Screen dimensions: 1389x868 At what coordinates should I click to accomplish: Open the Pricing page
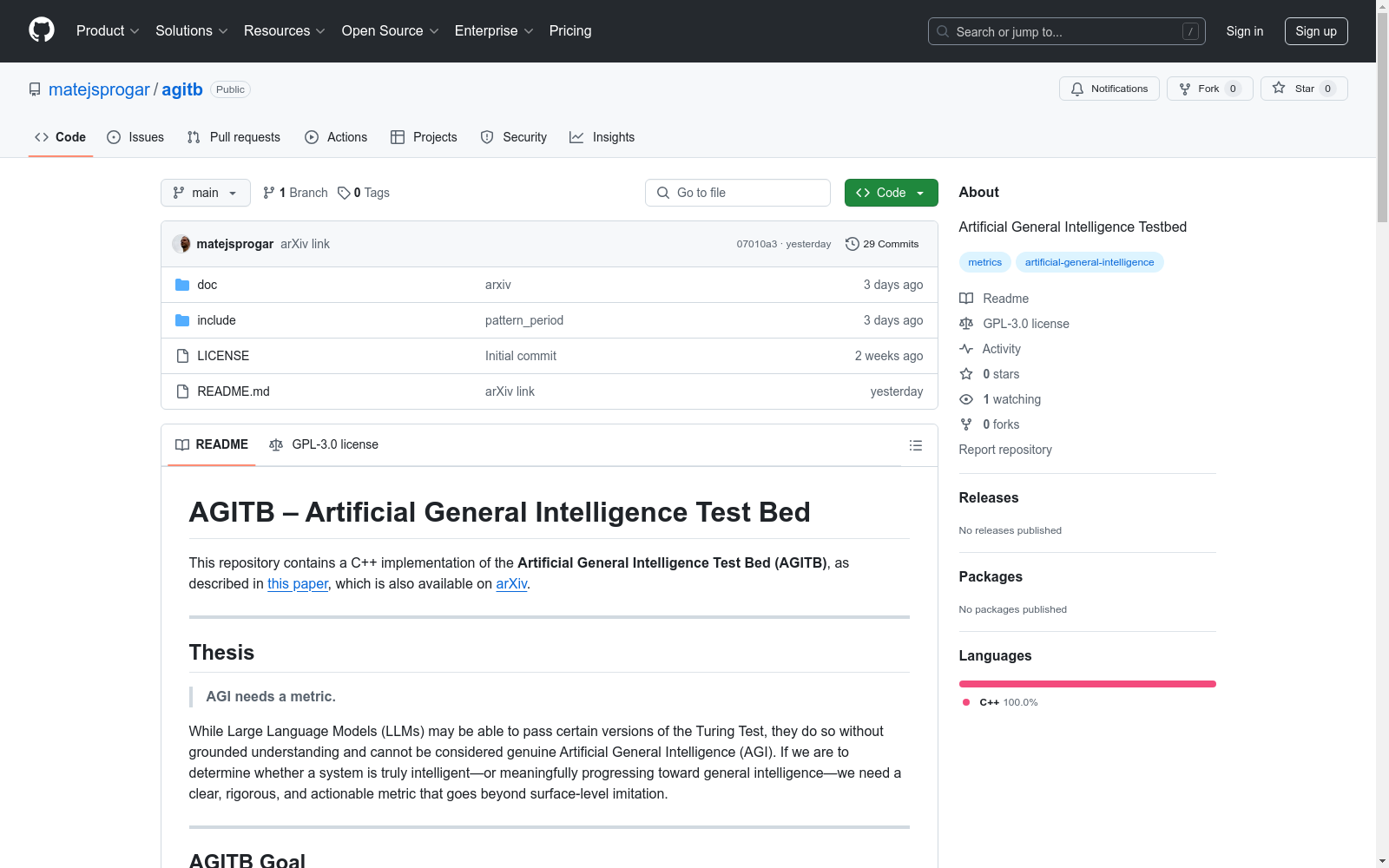[570, 31]
